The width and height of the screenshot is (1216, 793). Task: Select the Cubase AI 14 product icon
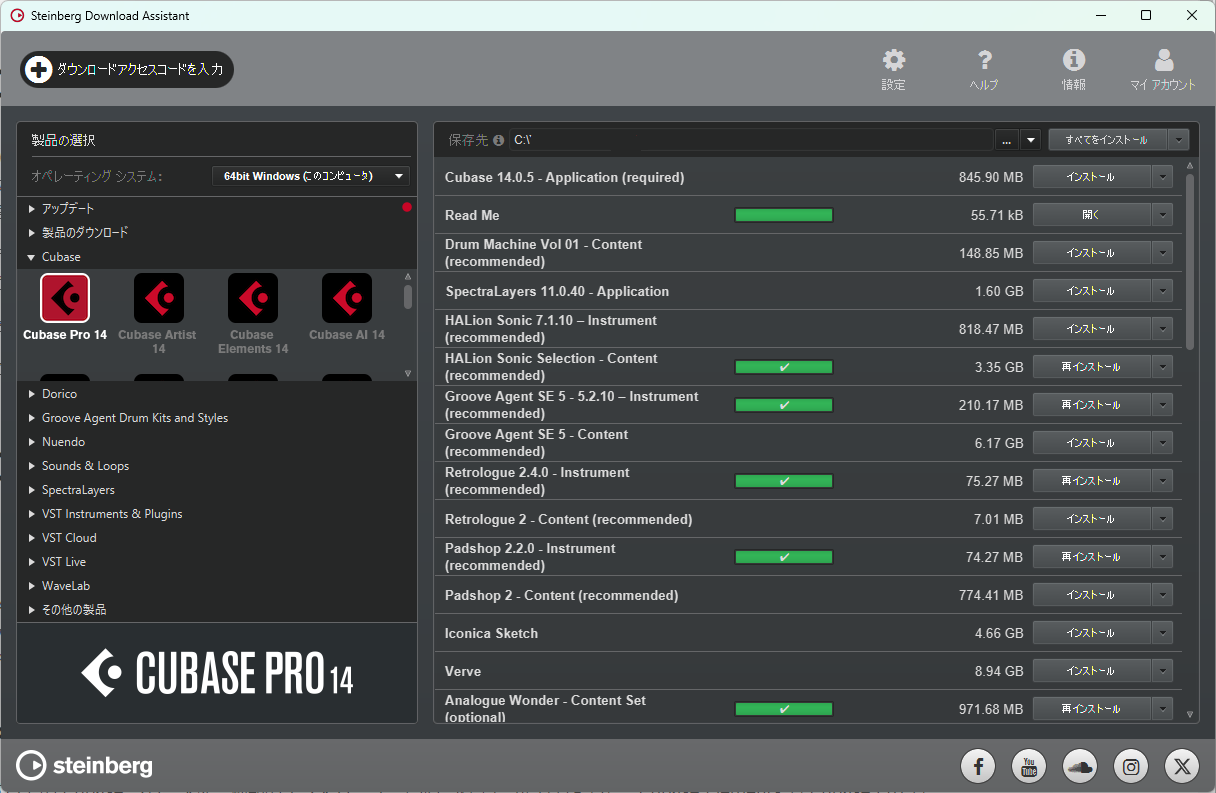346,298
